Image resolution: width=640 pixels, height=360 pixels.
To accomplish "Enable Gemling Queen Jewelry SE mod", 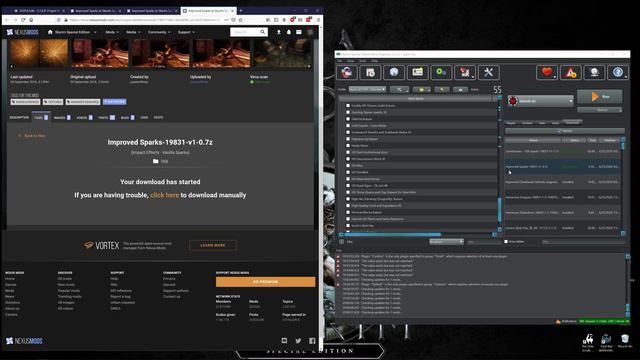I will (348, 112).
